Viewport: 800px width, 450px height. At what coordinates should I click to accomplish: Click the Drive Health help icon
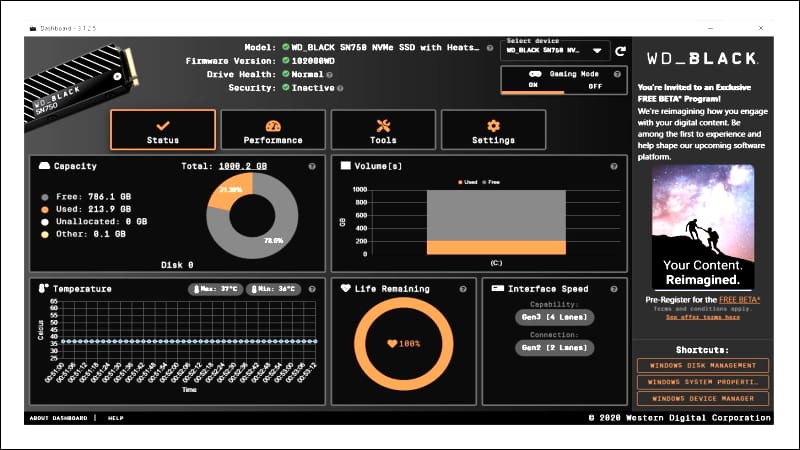coord(330,75)
